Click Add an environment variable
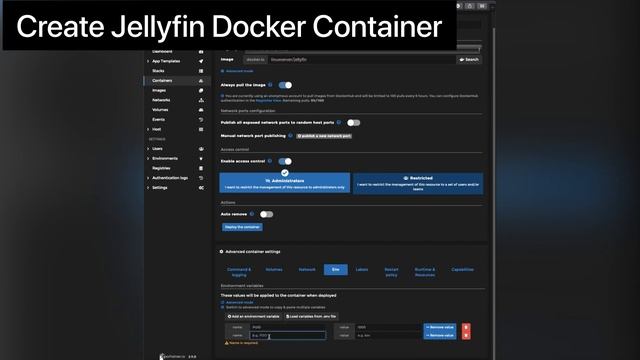The height and width of the screenshot is (360, 640). pos(253,316)
